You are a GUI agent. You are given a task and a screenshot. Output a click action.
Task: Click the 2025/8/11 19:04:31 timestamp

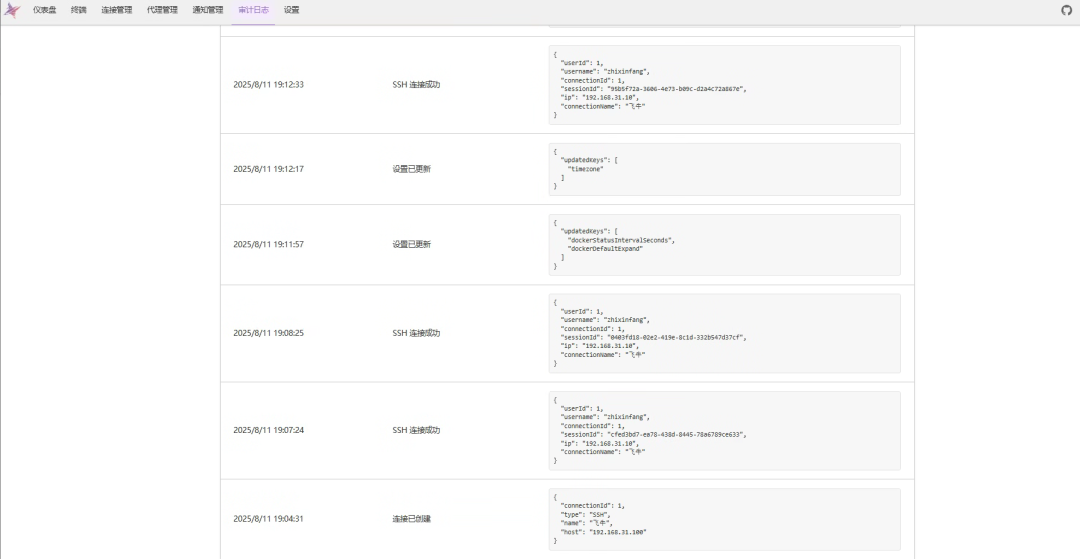(x=268, y=519)
